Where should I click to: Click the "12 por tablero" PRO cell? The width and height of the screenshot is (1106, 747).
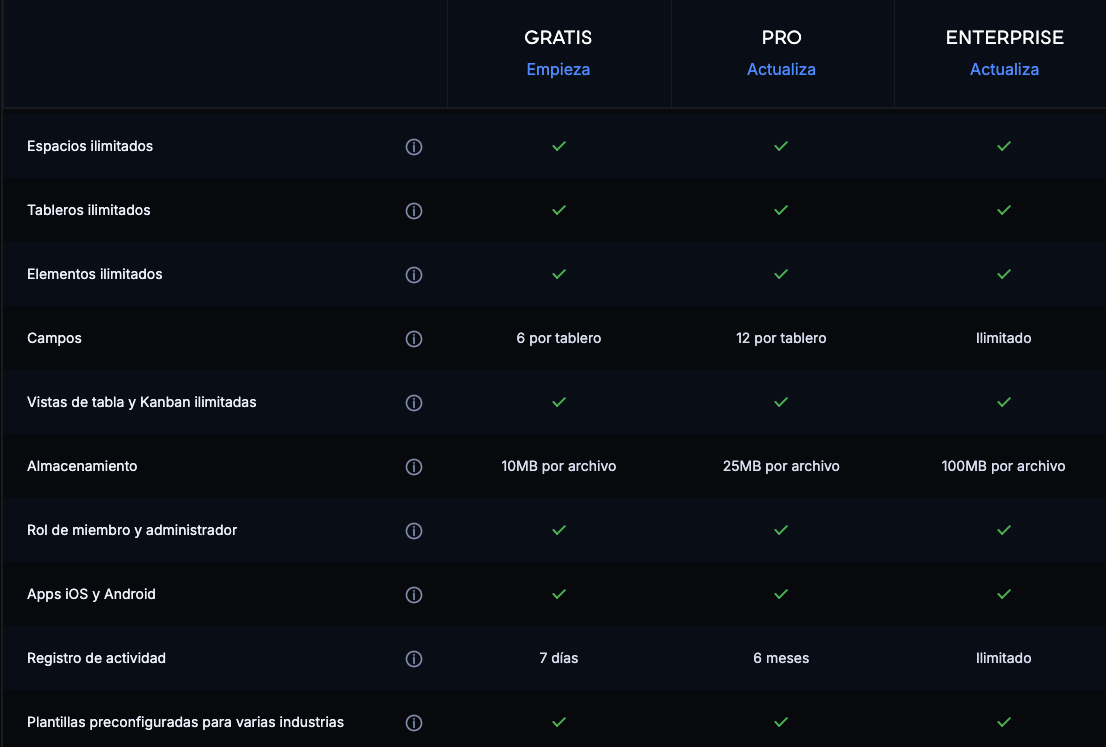click(x=781, y=338)
